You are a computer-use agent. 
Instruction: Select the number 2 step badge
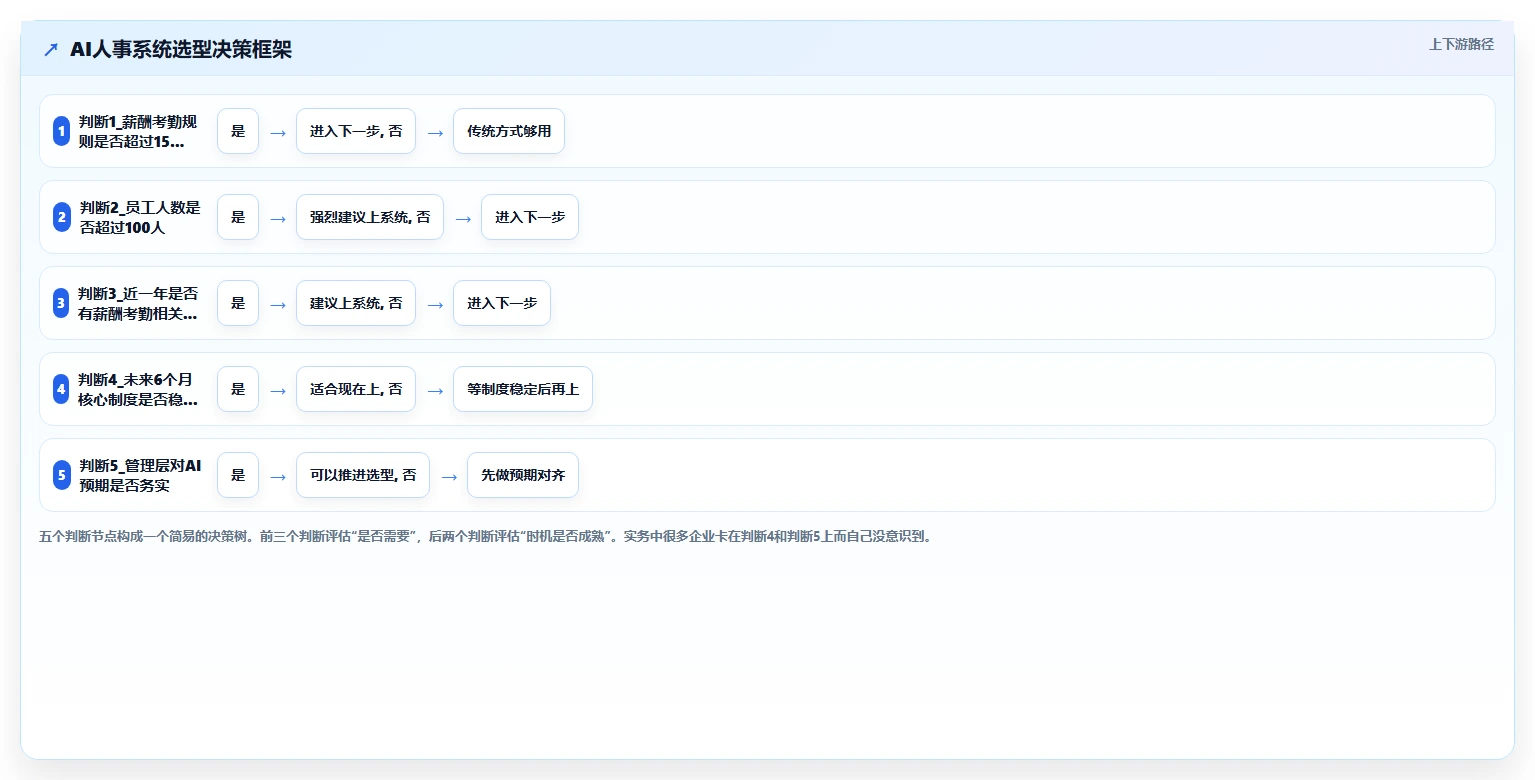tap(61, 217)
